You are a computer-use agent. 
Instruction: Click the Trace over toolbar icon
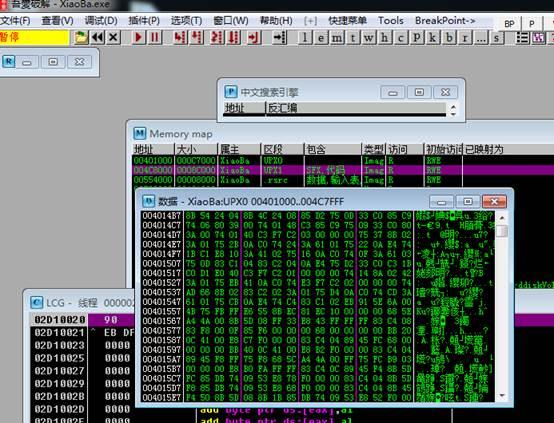(233, 37)
